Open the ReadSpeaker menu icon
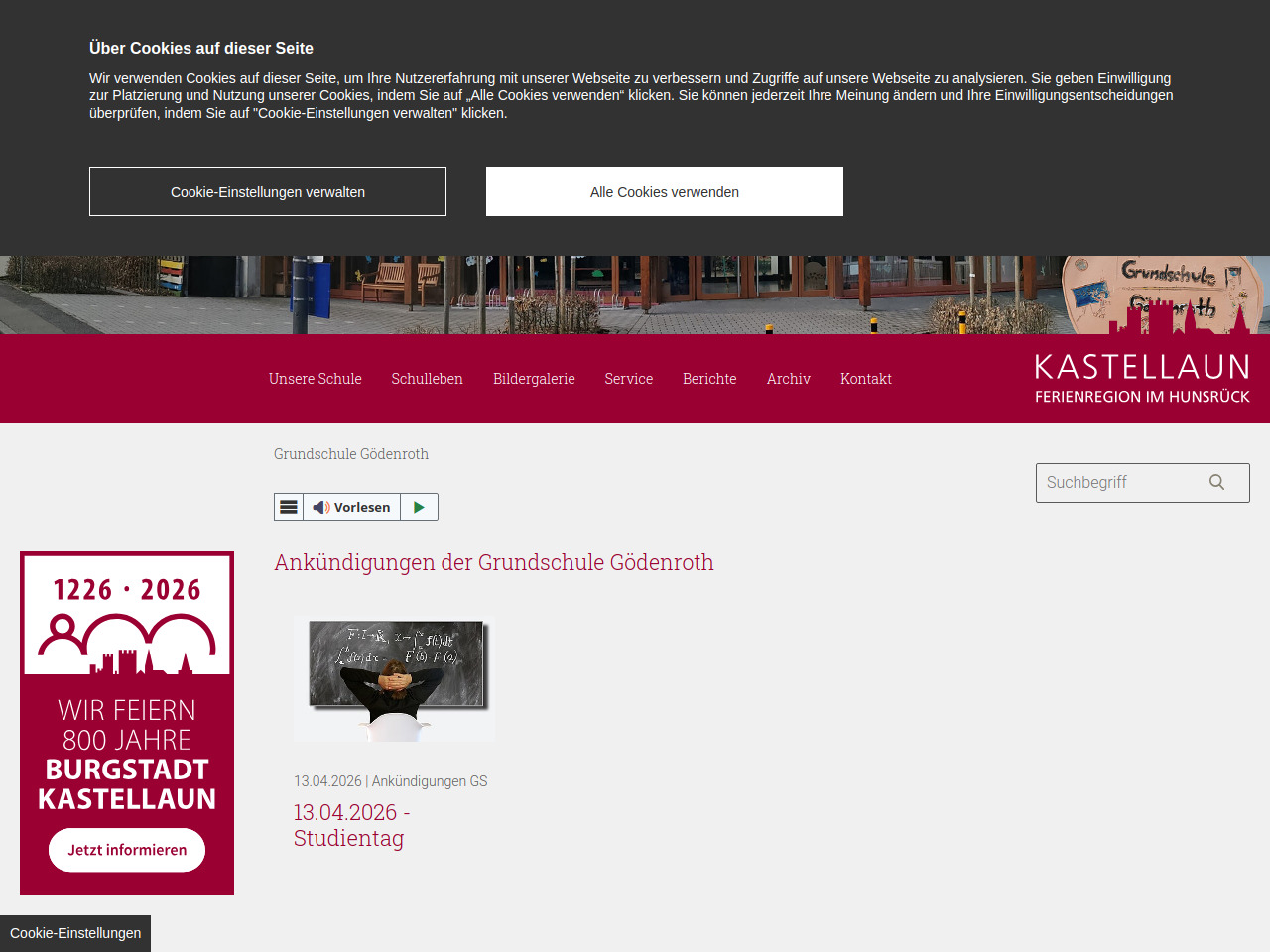The image size is (1270, 952). point(289,507)
